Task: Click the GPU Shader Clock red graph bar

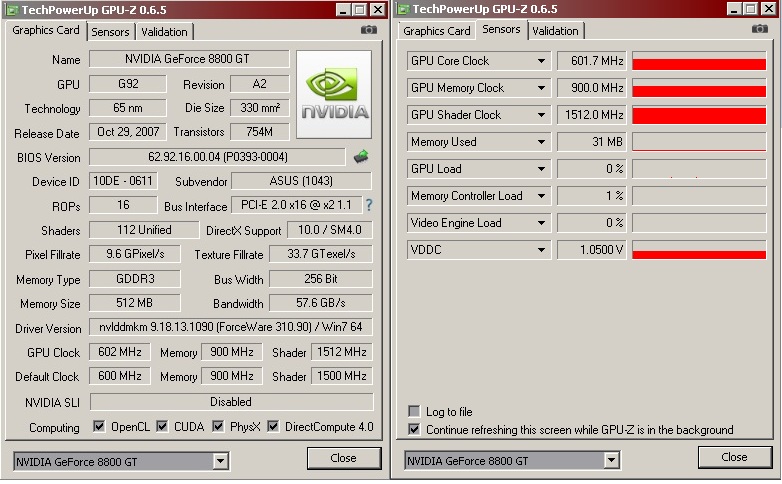Action: click(699, 115)
